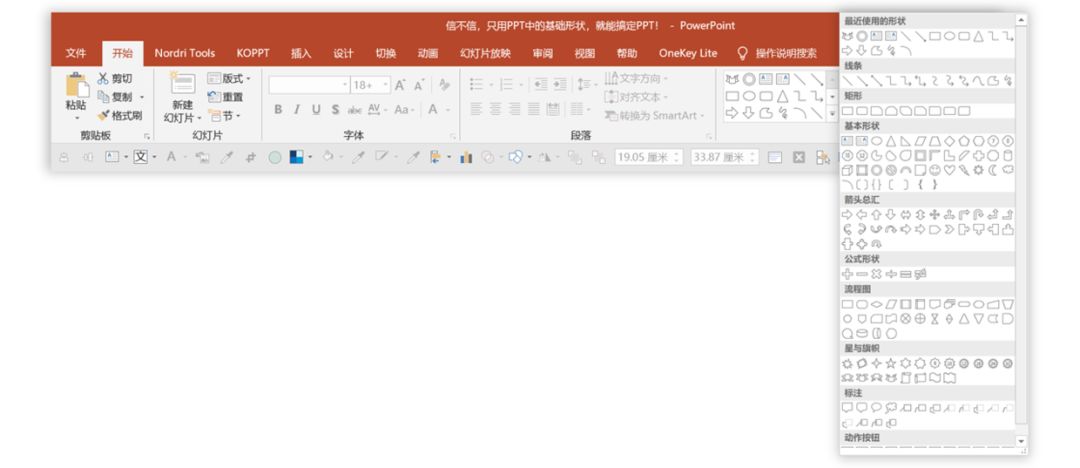
Task: Click the New Slide (新建幻灯片) icon
Action: 183,83
